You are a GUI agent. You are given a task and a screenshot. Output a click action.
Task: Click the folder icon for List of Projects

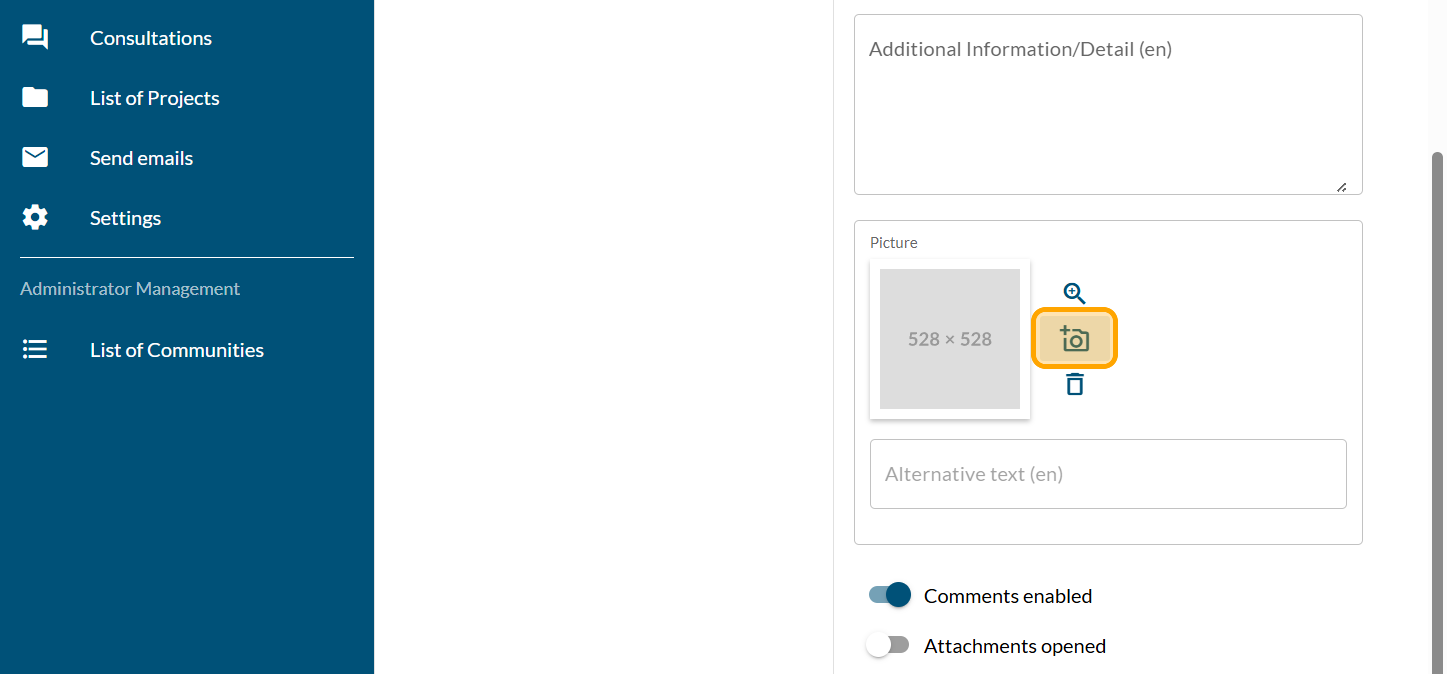(x=35, y=98)
